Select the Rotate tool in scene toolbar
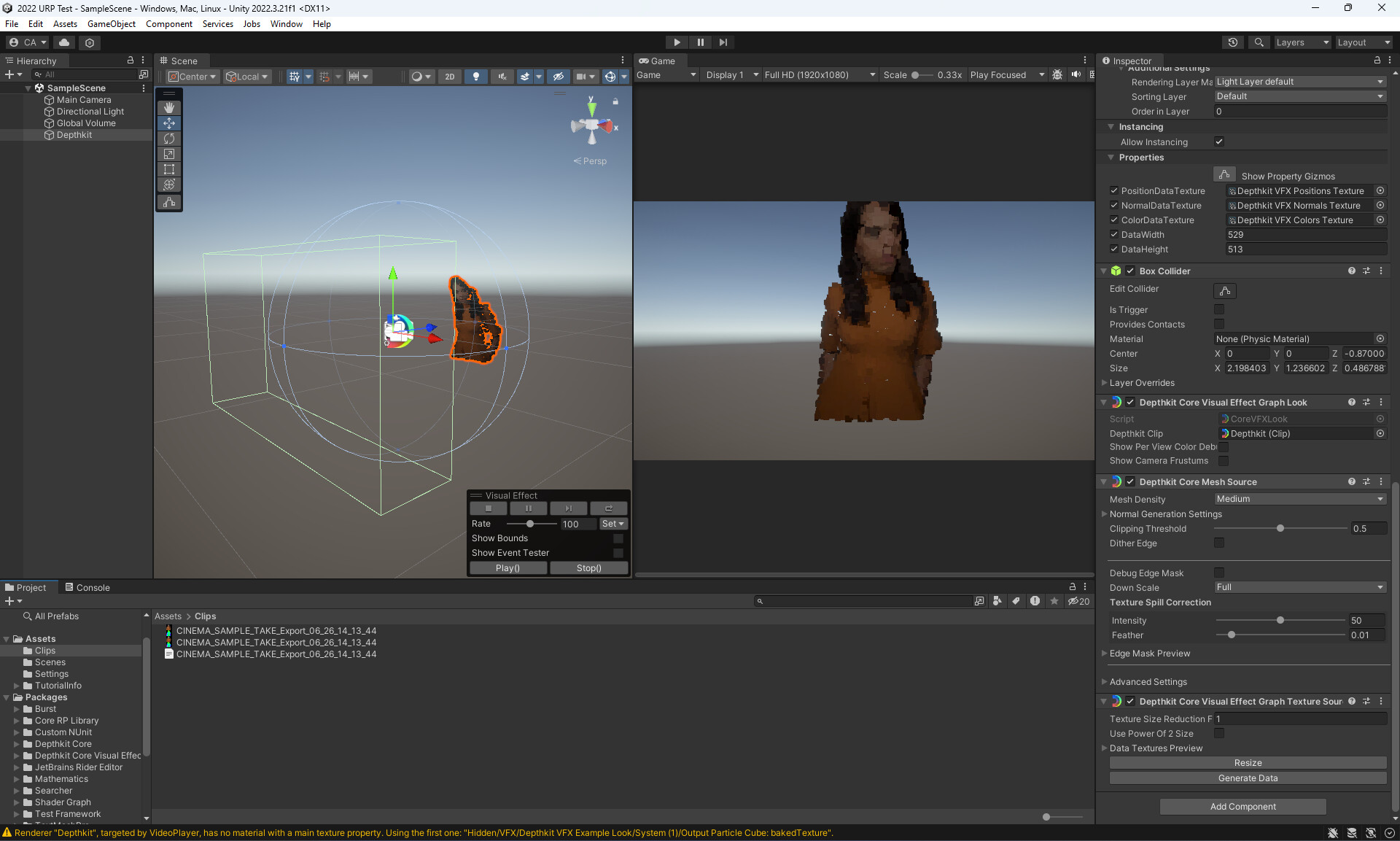This screenshot has height=841, width=1400. coord(169,139)
